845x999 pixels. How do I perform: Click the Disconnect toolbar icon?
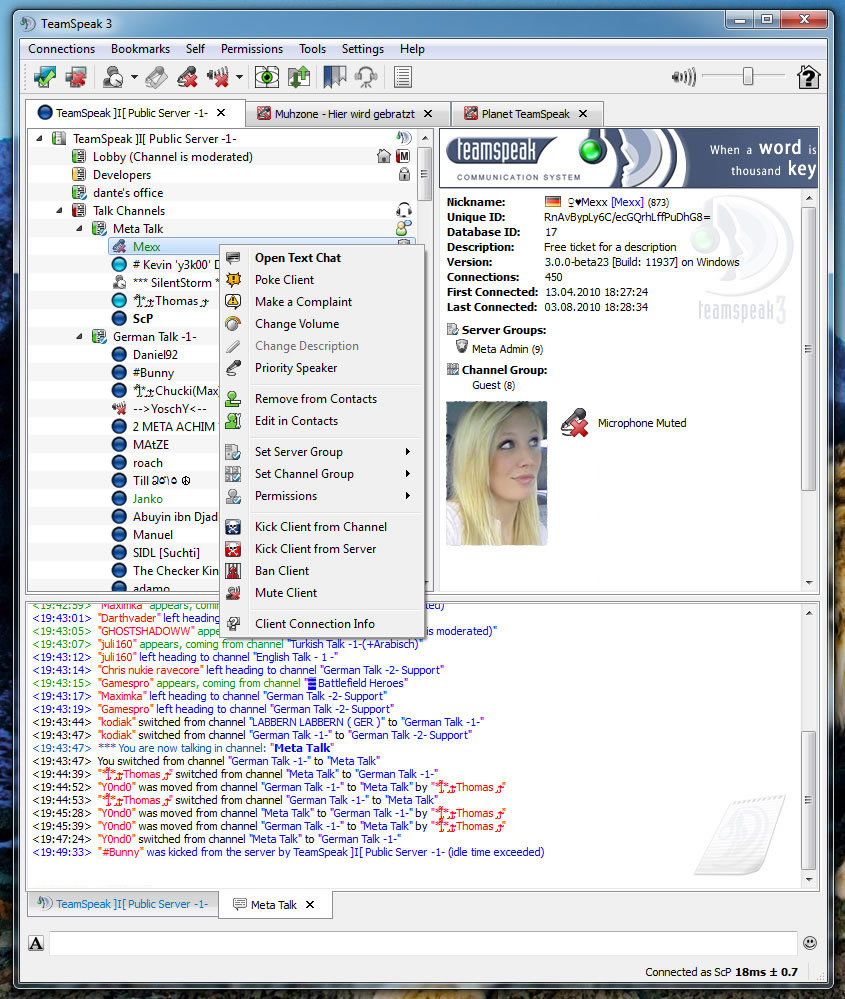coord(76,77)
